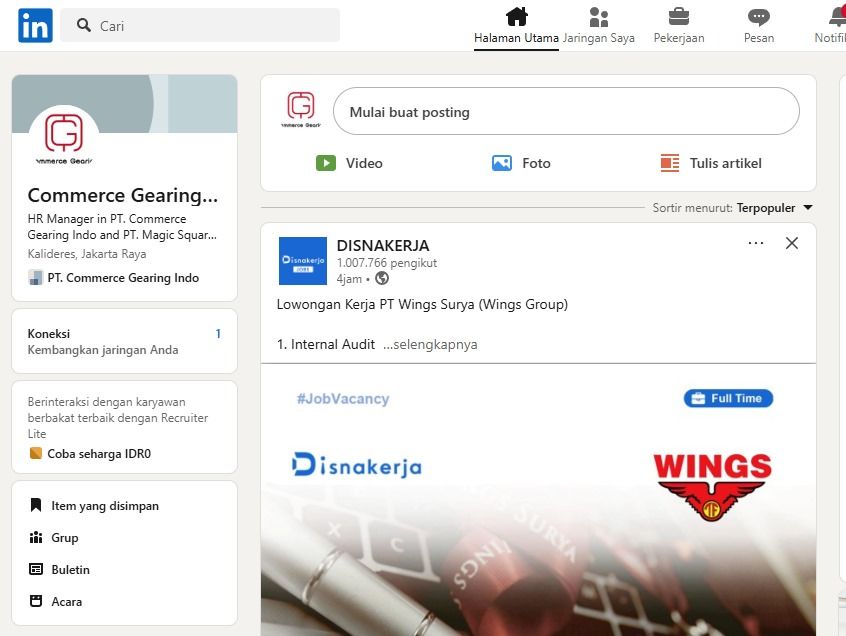Expand post text via selengkapnya
The image size is (846, 636).
coord(430,344)
